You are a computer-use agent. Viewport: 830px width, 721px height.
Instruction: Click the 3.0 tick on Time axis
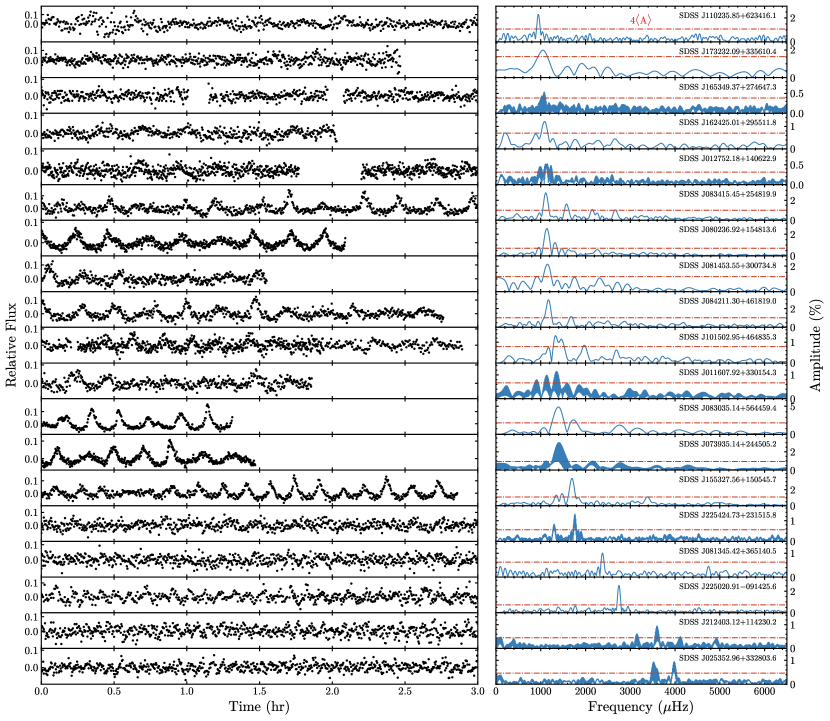click(x=477, y=691)
